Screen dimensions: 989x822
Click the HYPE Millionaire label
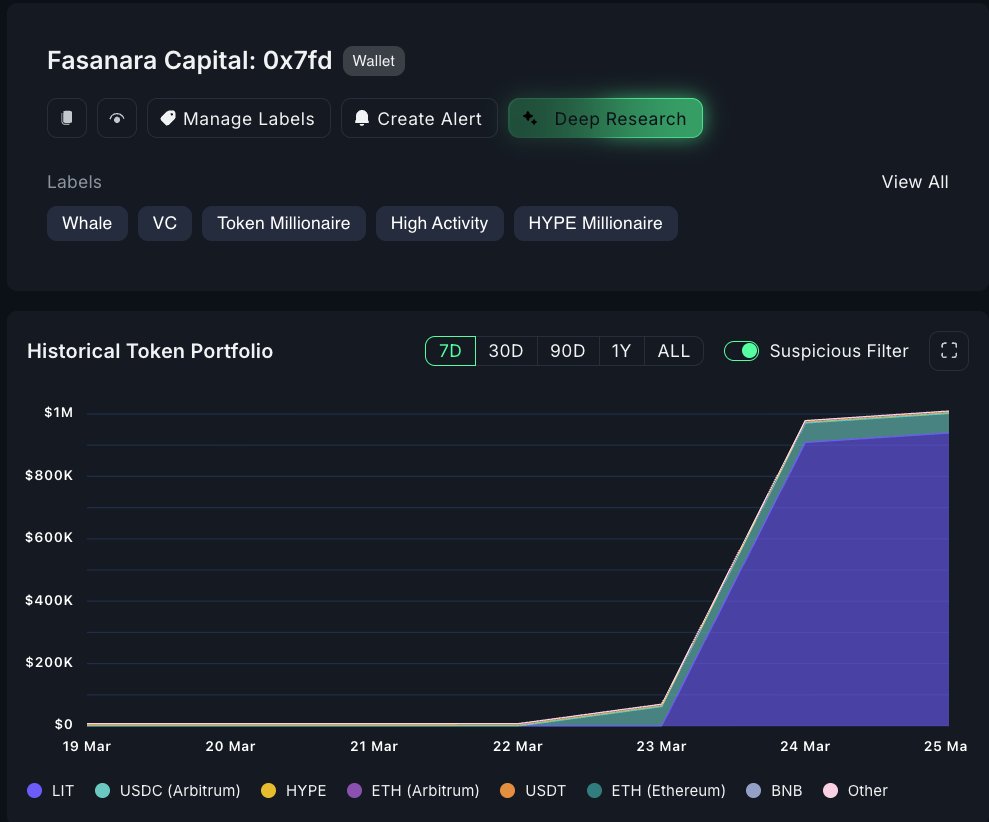(x=595, y=223)
